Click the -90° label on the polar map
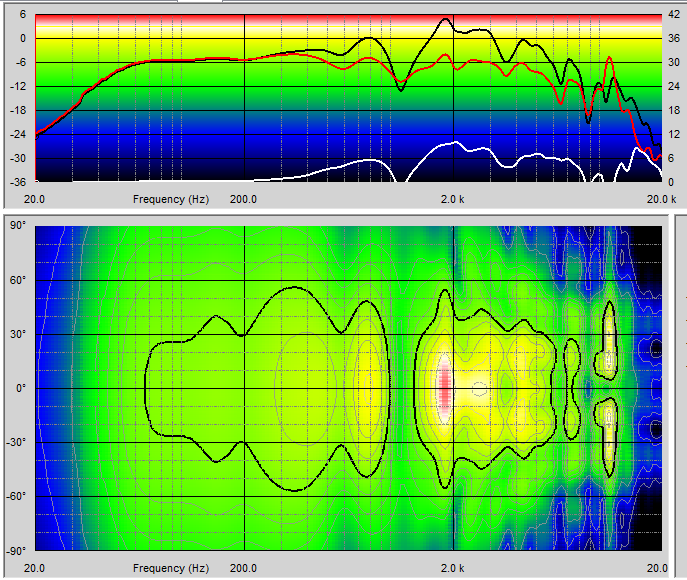 point(17,551)
